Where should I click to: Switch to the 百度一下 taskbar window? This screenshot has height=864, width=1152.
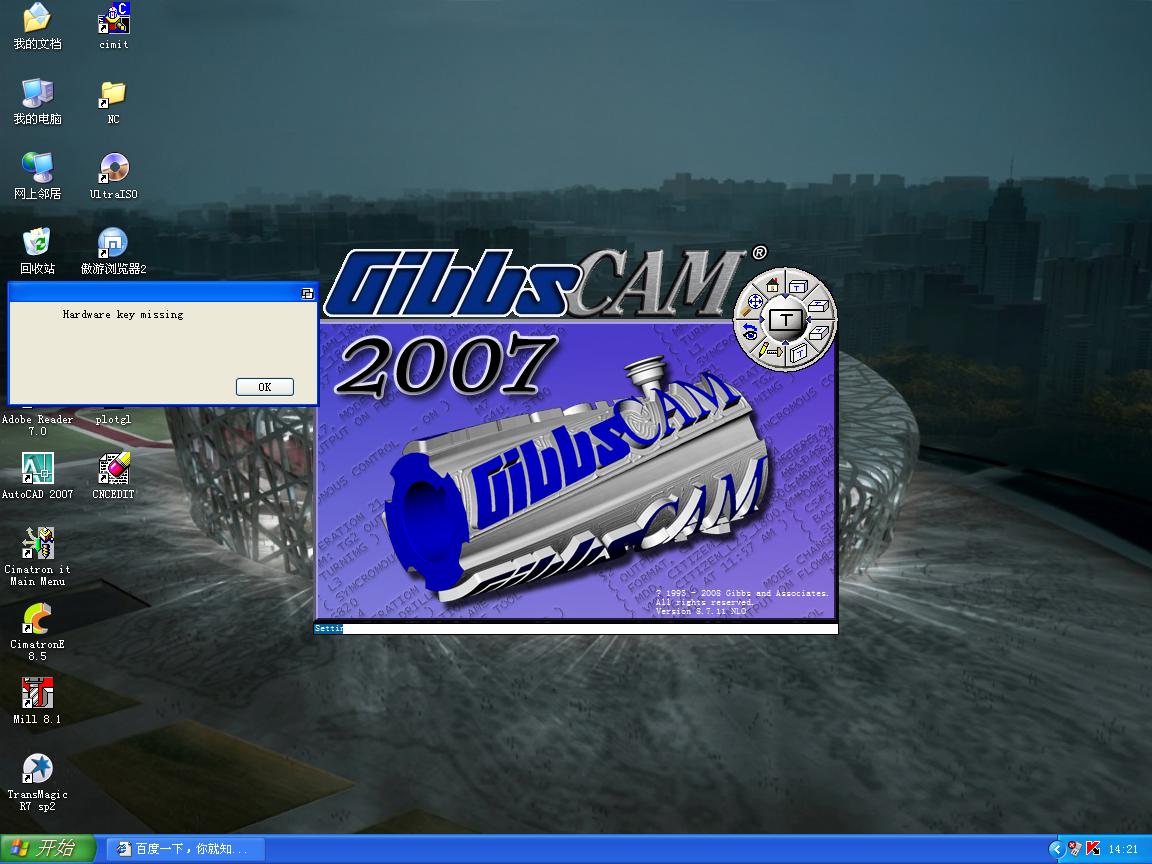184,849
